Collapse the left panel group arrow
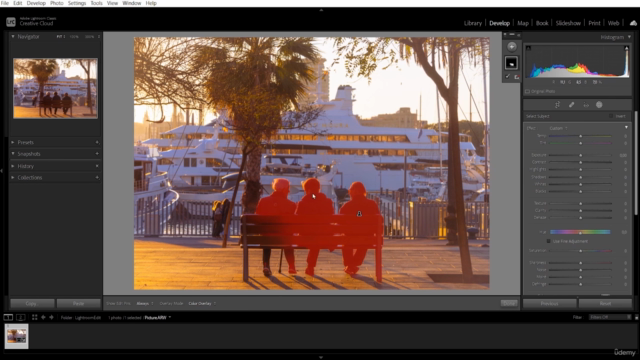640x360 pixels. [2, 171]
